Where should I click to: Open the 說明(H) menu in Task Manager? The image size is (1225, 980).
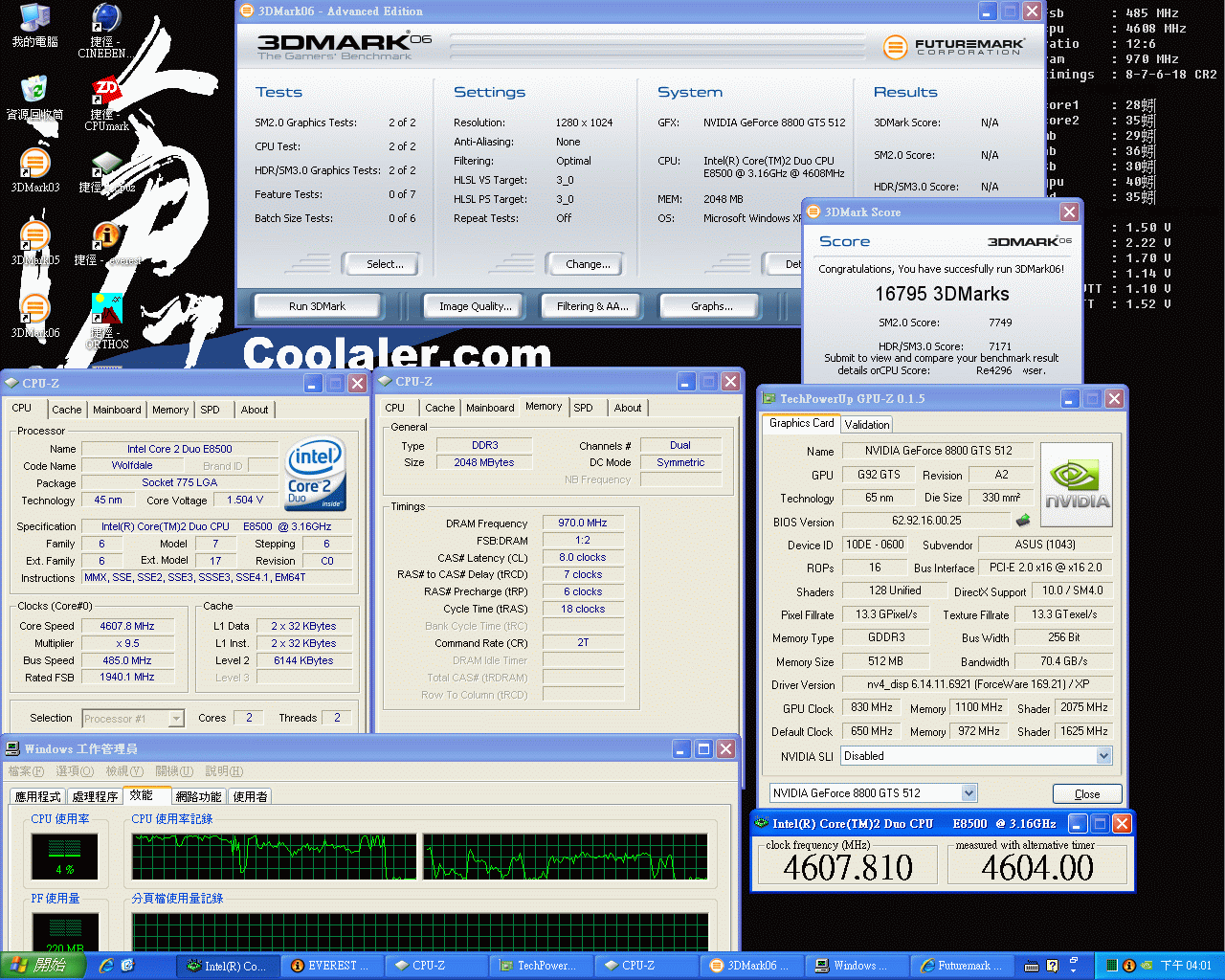pyautogui.click(x=224, y=771)
